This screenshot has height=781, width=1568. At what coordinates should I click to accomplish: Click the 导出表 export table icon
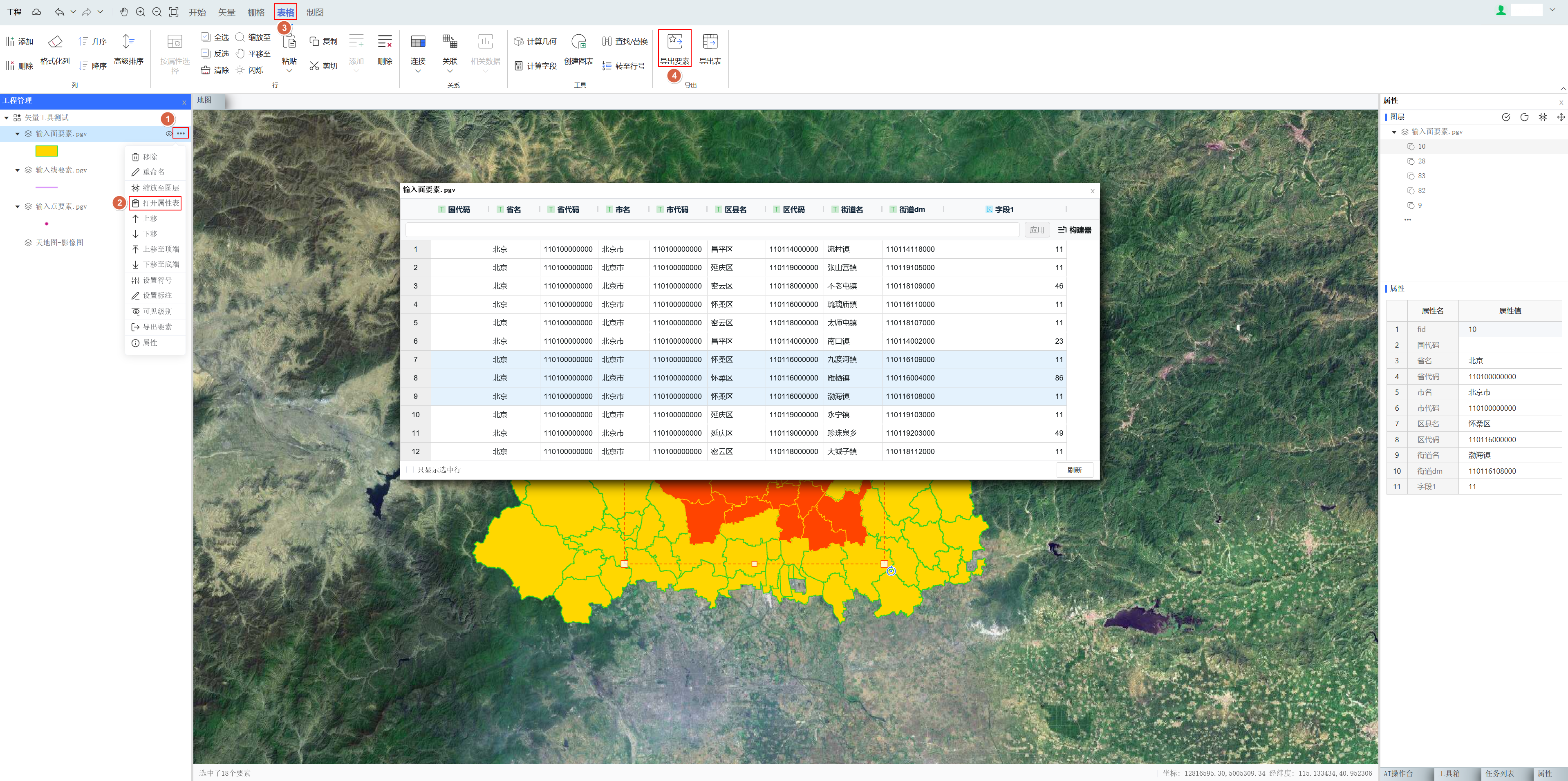(710, 42)
